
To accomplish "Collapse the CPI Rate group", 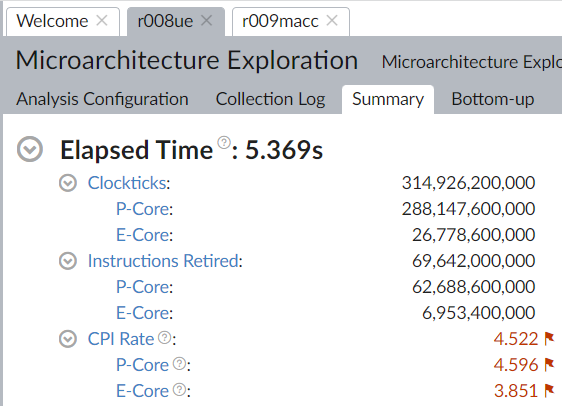I will [68, 339].
